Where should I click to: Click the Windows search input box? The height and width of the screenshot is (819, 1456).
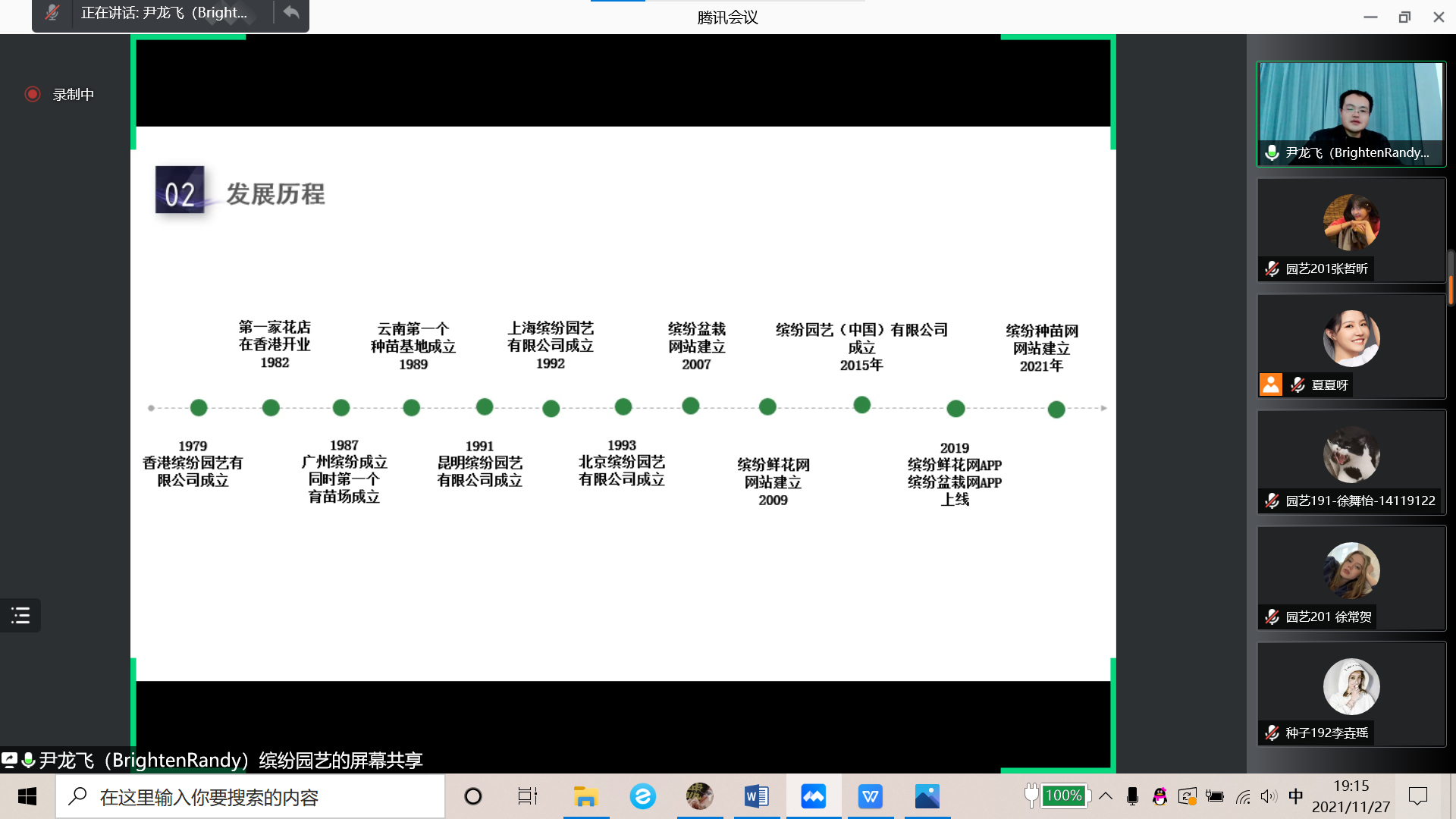pos(250,797)
